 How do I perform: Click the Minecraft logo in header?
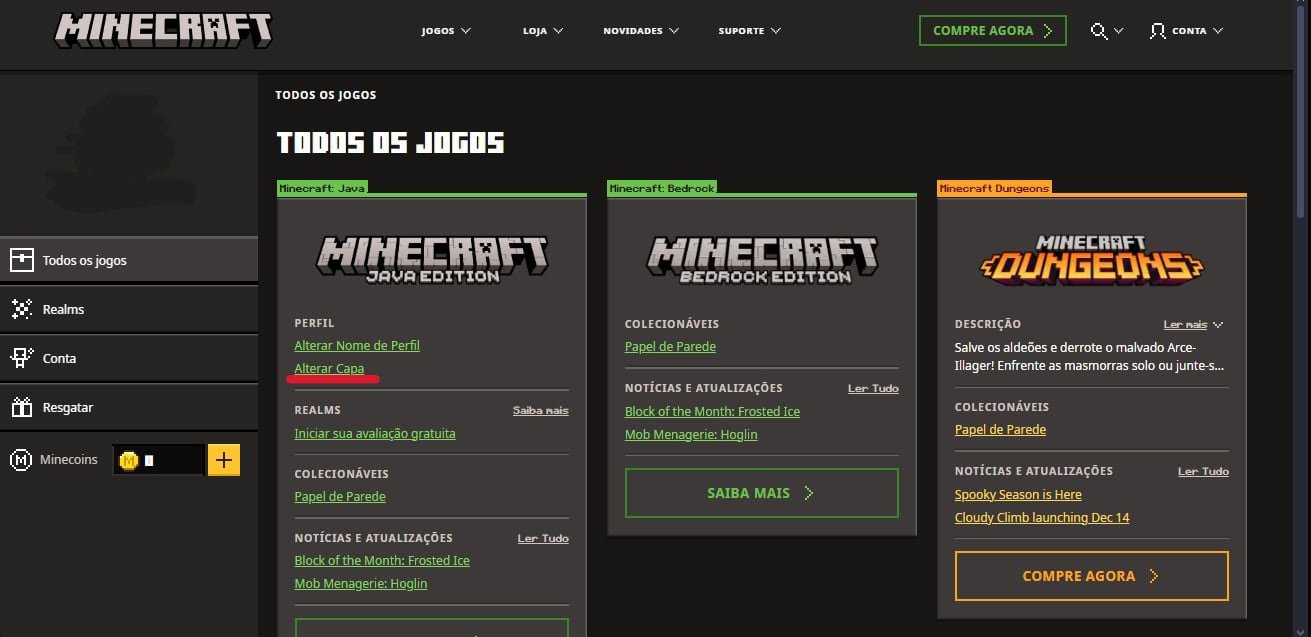tap(163, 30)
